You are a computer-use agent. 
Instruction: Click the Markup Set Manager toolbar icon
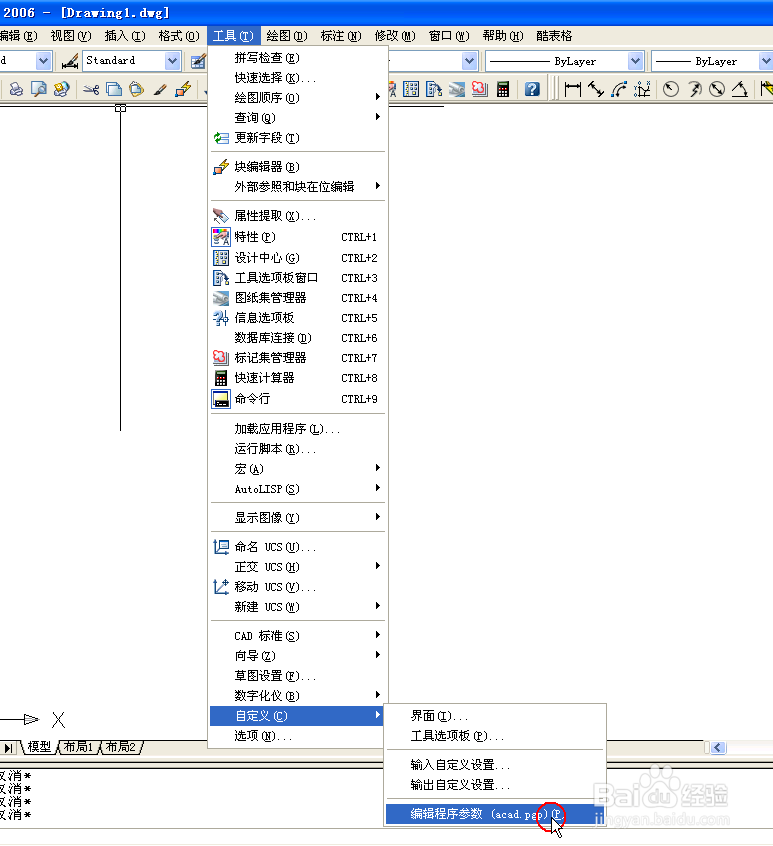[480, 89]
